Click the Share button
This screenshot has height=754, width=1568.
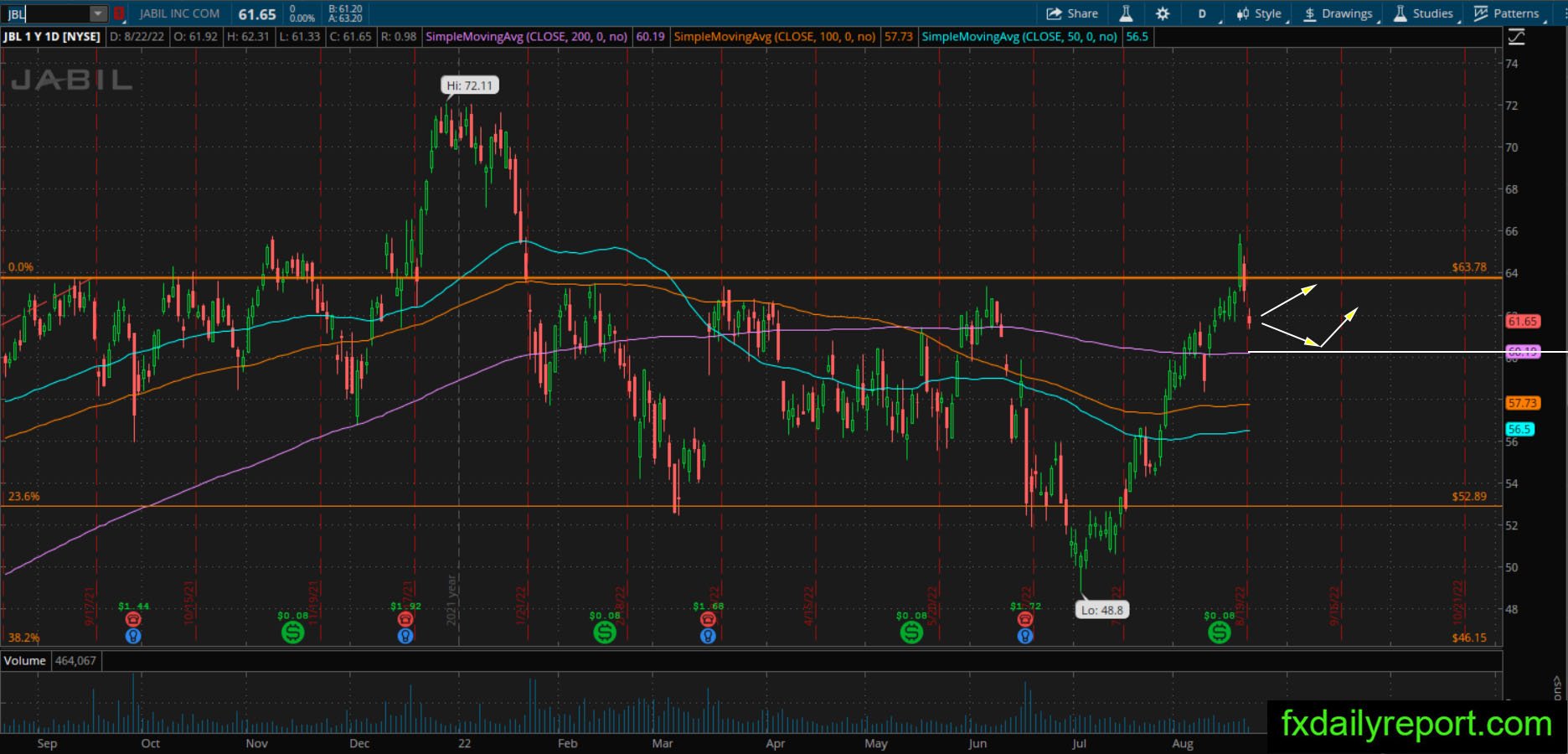coord(1072,13)
